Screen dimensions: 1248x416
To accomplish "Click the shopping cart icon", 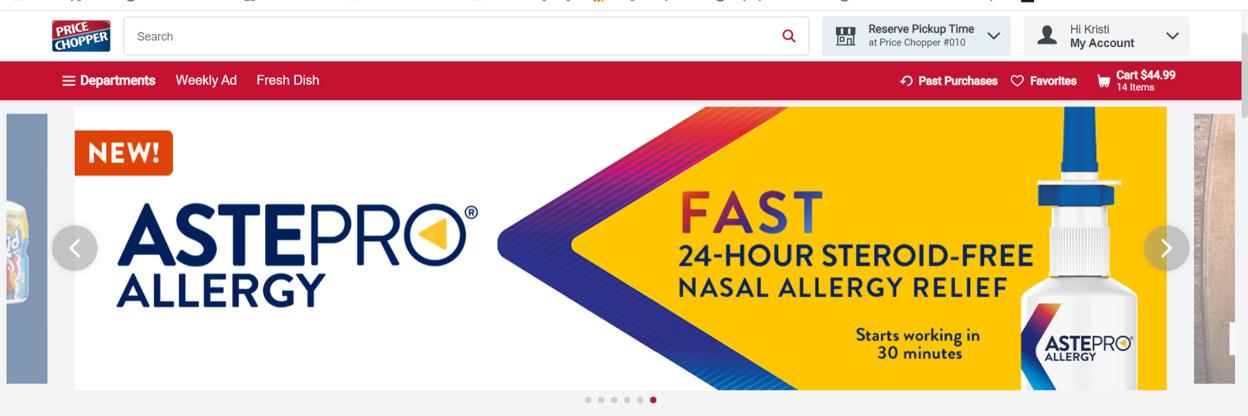I will 1103,81.
